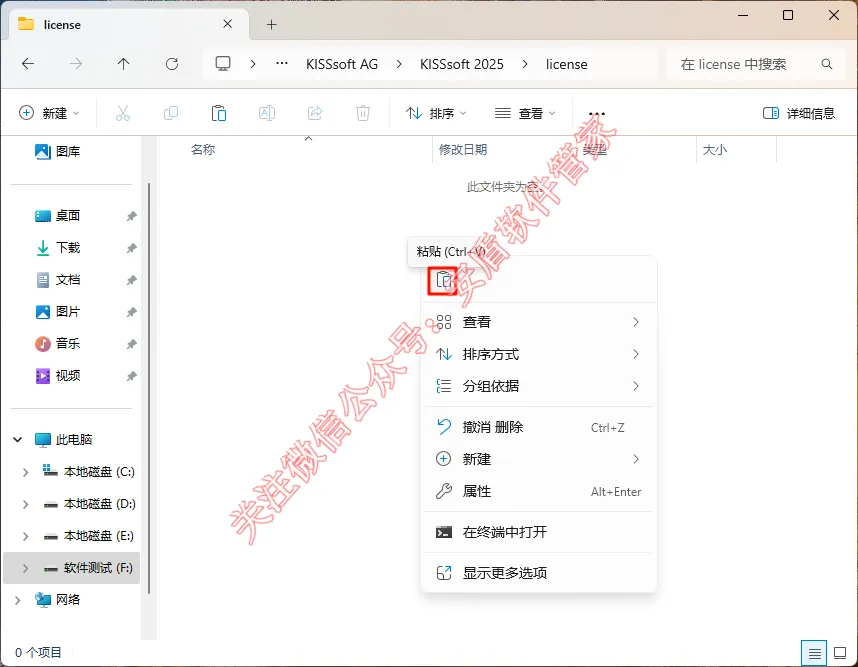This screenshot has height=667, width=858.
Task: Click the PC monitor icon in the address bar
Action: click(223, 64)
